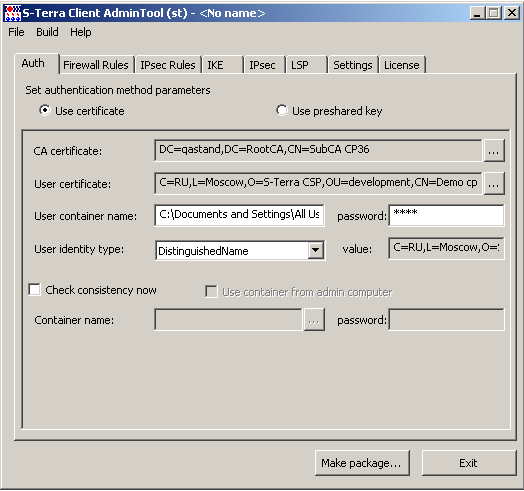The height and width of the screenshot is (491, 524).
Task: Open the Build menu
Action: pos(47,32)
